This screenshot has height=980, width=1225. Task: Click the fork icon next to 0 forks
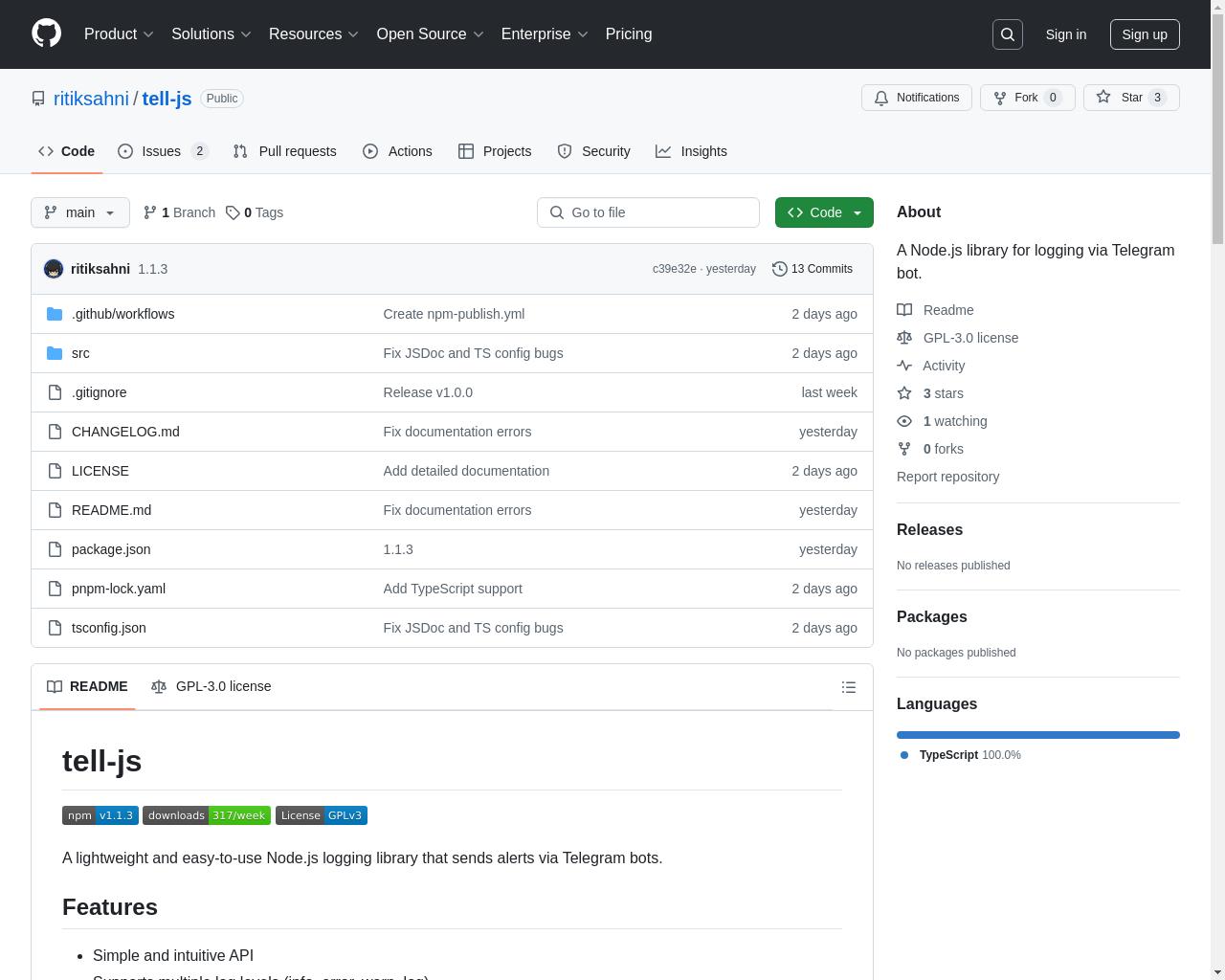tap(904, 449)
